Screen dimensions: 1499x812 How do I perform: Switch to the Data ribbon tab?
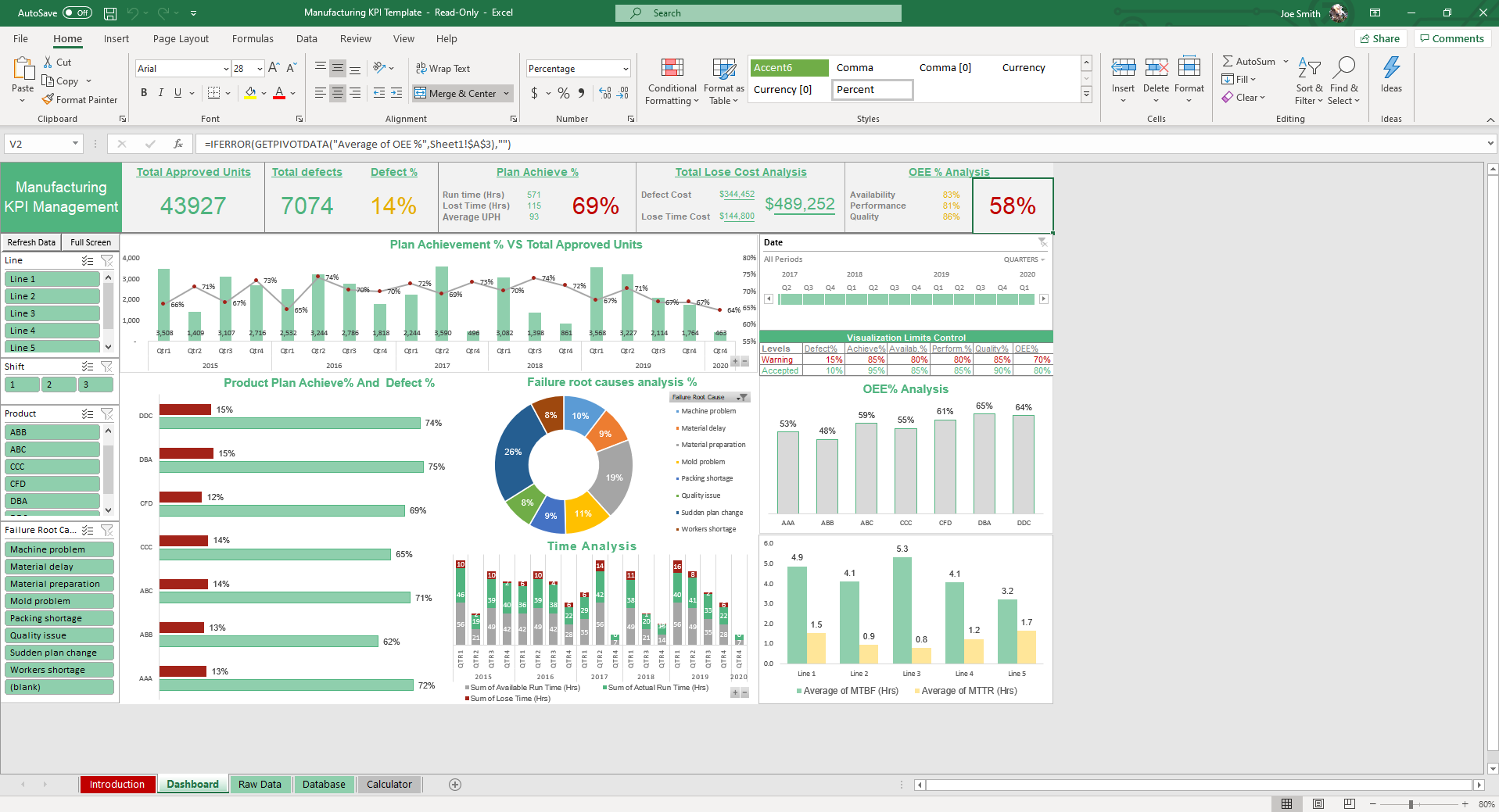(x=307, y=38)
